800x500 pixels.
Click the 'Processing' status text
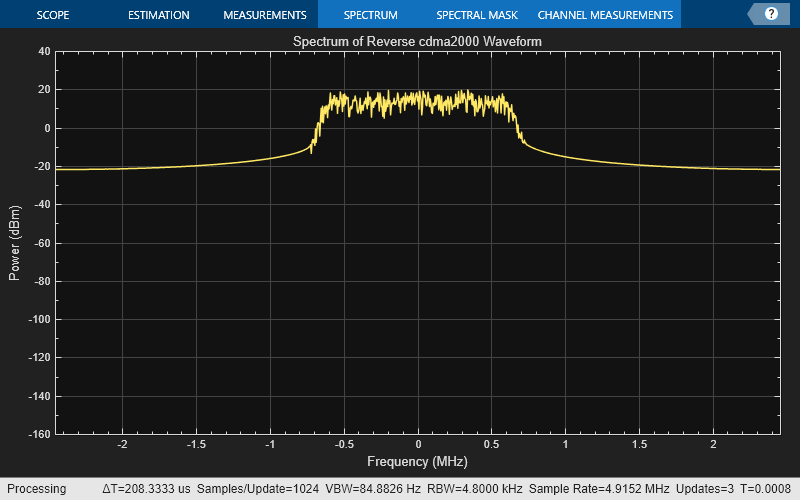tap(37, 489)
